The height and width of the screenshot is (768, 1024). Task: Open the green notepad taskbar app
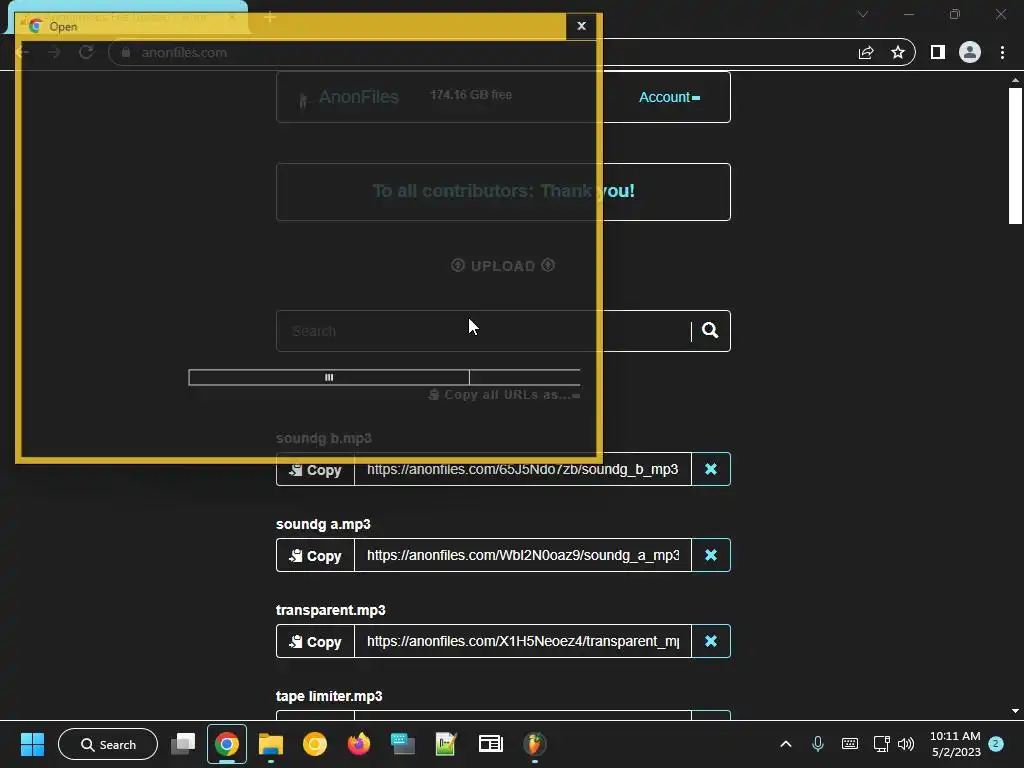pyautogui.click(x=446, y=744)
